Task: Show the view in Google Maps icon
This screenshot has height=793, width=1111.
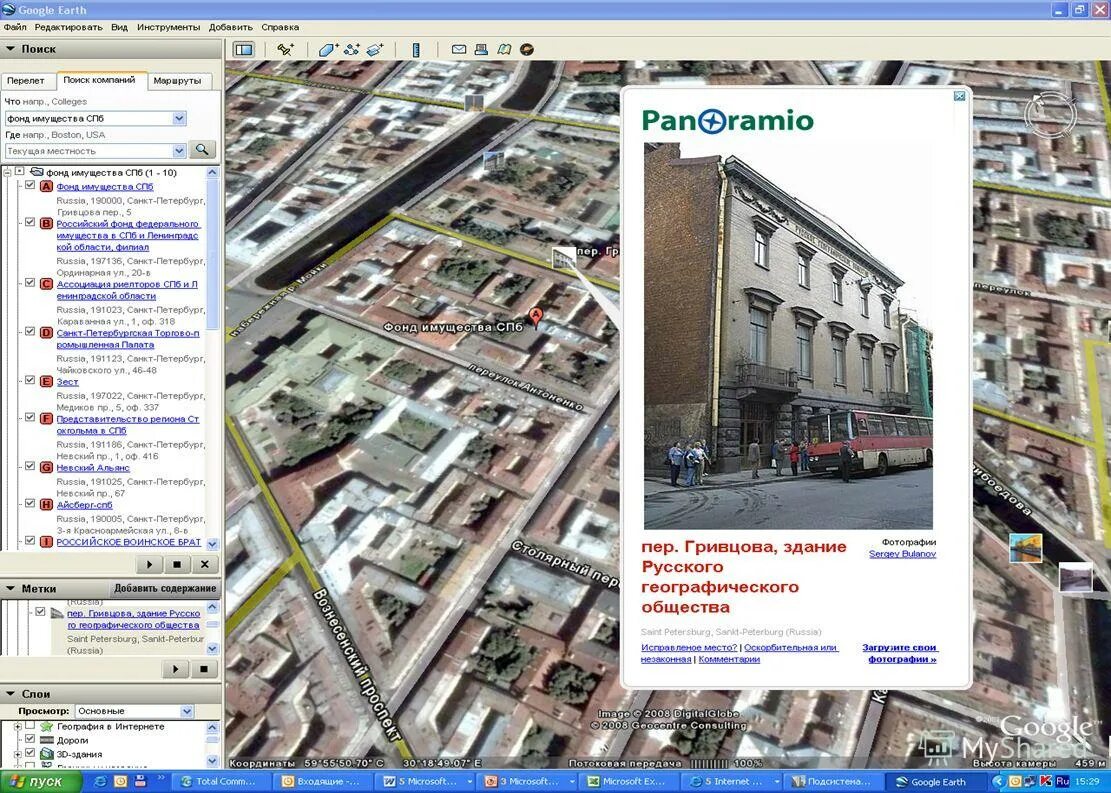Action: (x=504, y=50)
